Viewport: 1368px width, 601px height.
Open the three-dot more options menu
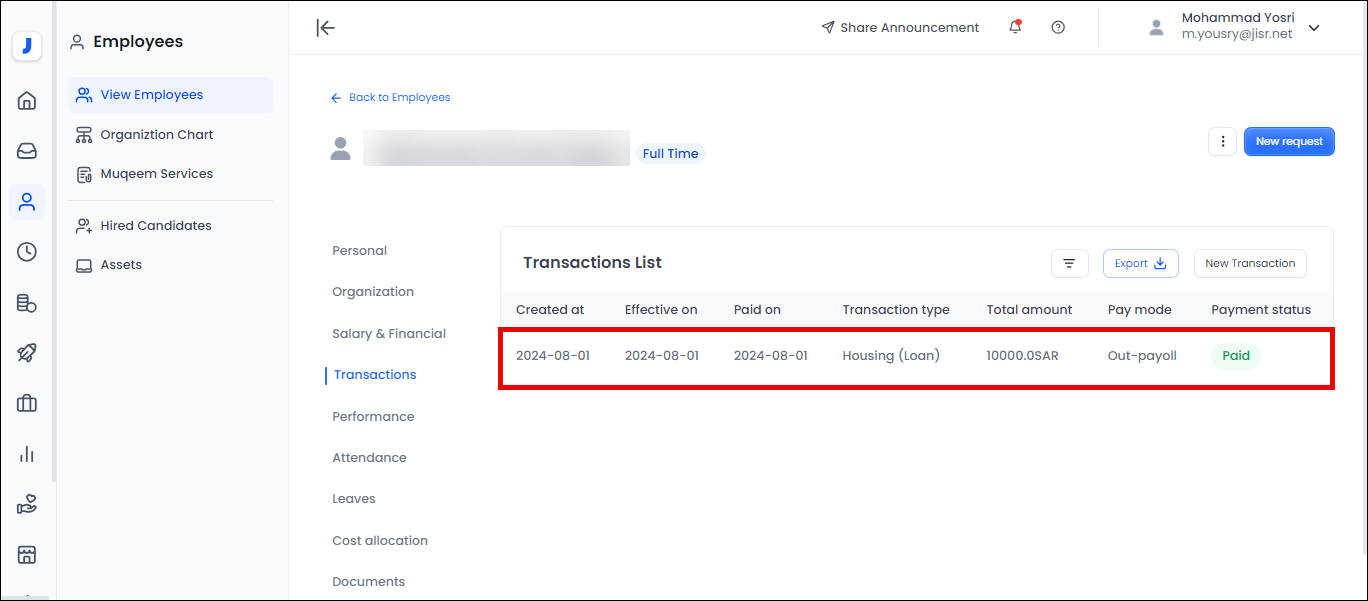(1222, 142)
